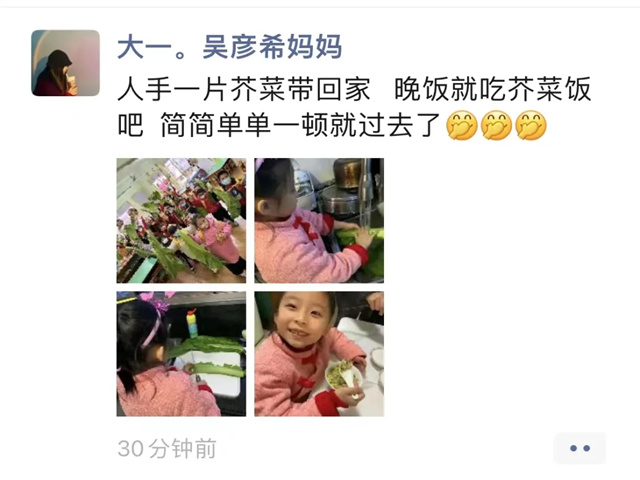This screenshot has height=480, width=640.
Task: Click the 大一。 prefix in the poster name
Action: [x=152, y=47]
